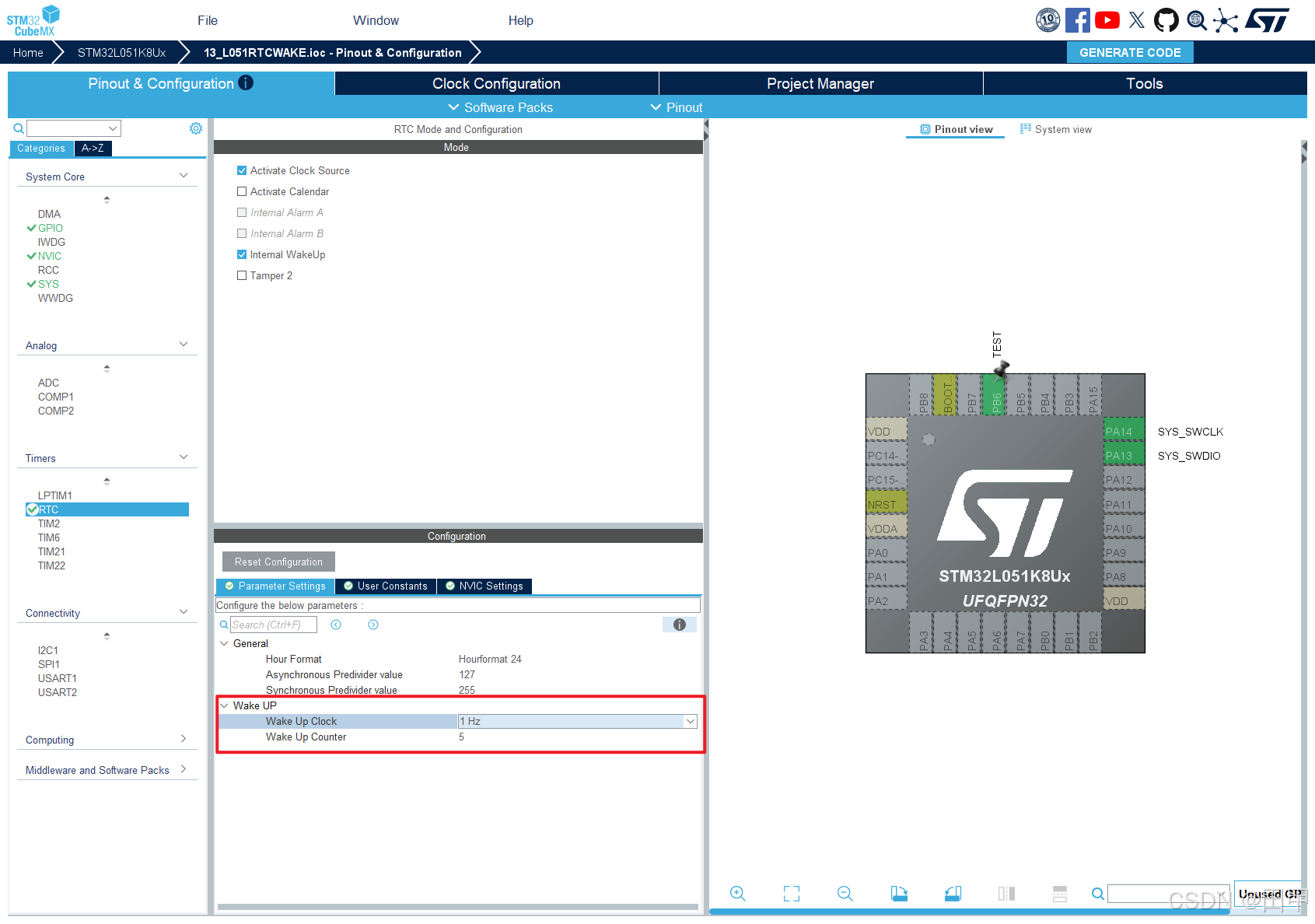Zoom out of the chip pinout
The height and width of the screenshot is (924, 1315).
point(845,894)
